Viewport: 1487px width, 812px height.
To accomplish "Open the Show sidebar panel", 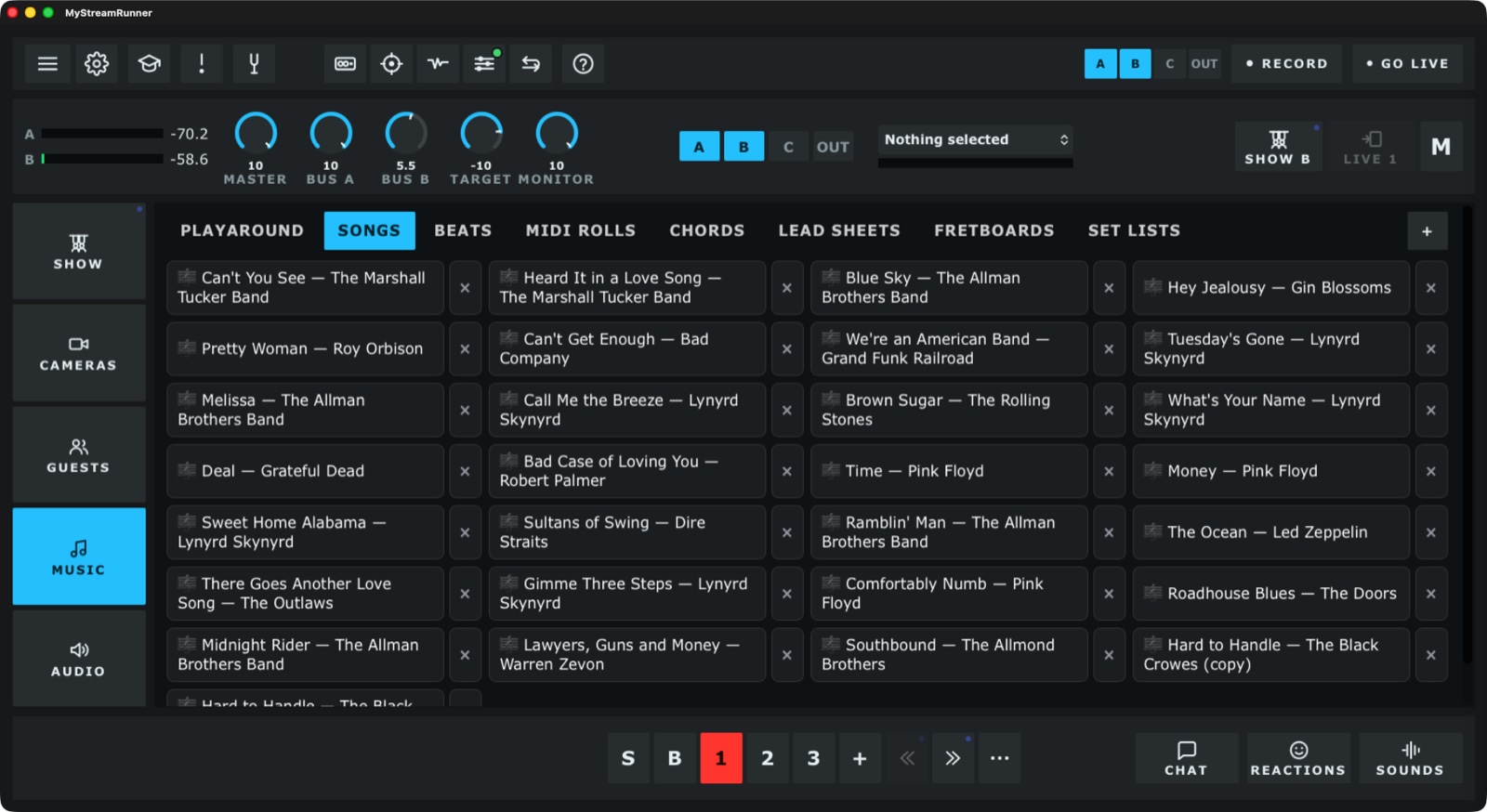I will [79, 252].
